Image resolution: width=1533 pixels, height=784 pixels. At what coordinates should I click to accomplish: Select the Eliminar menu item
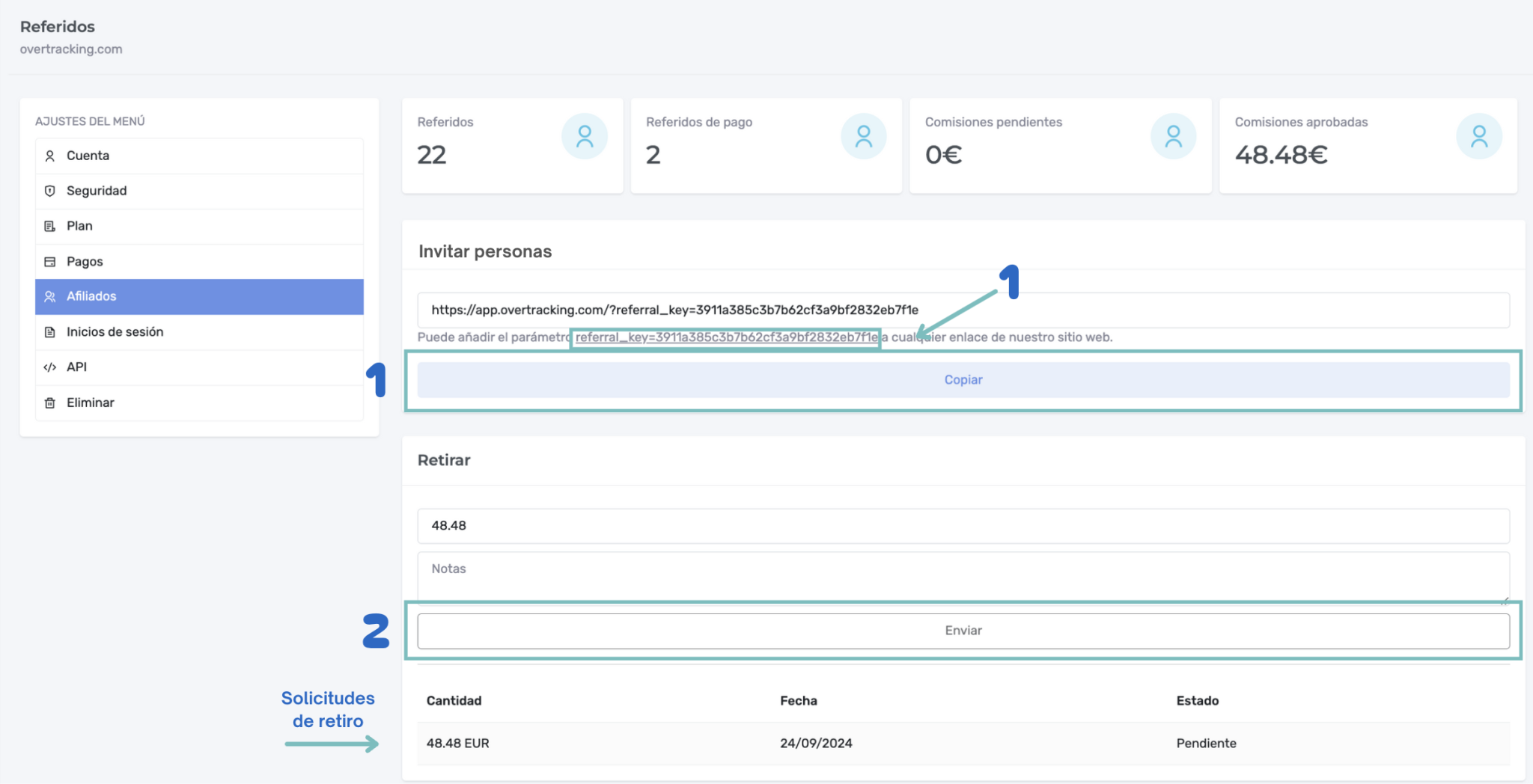click(199, 402)
